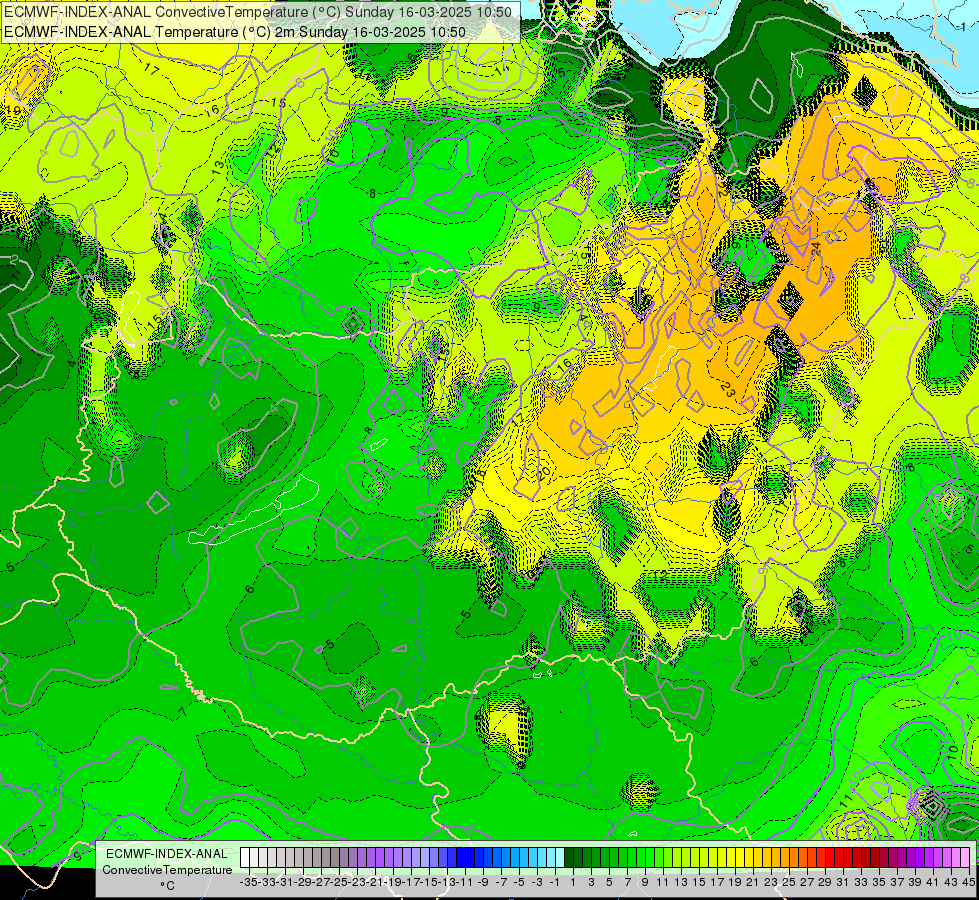Click the contour label '23' in orange area
The image size is (979, 900).
pyautogui.click(x=727, y=389)
